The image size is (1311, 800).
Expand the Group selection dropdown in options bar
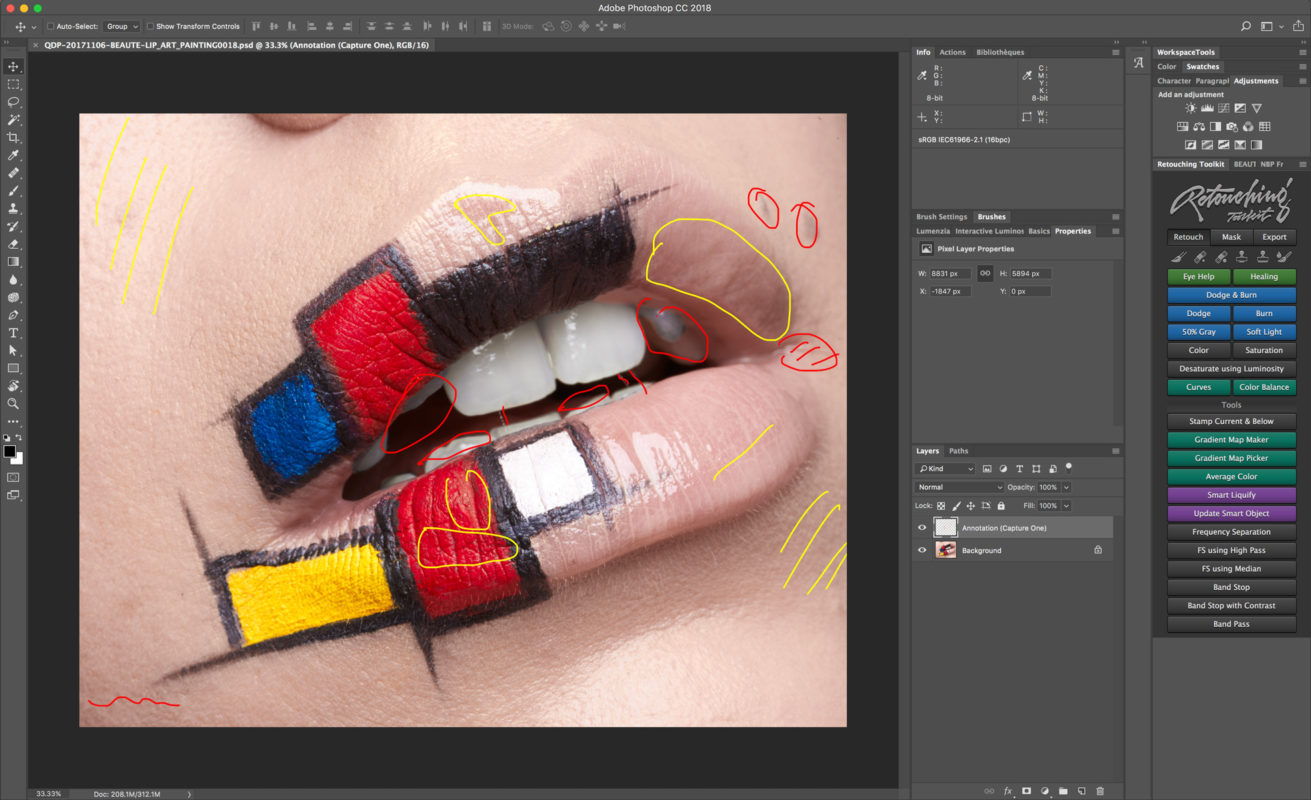120,26
